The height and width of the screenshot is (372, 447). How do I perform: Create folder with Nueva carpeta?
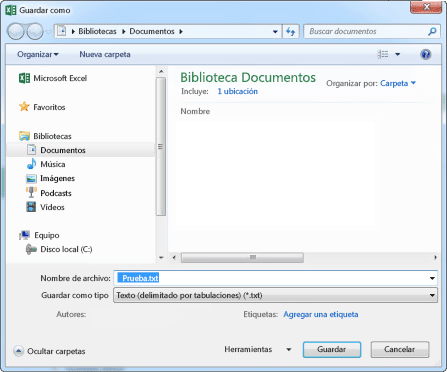[x=105, y=54]
